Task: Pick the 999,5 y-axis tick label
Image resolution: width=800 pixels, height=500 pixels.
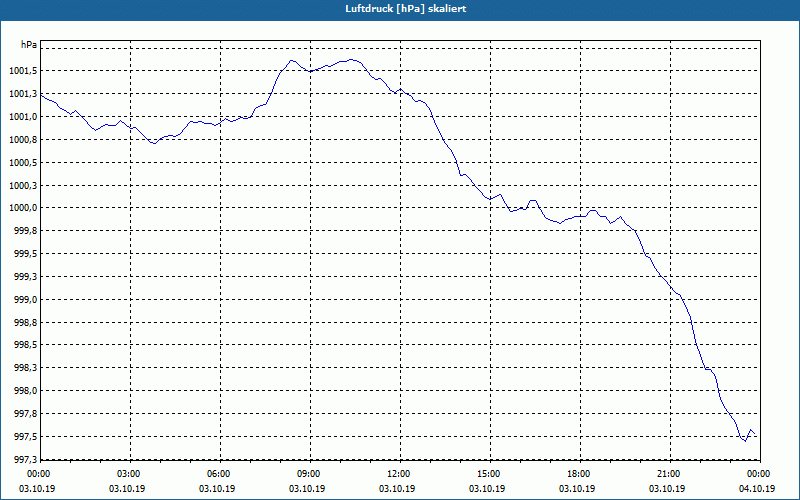Action: pyautogui.click(x=26, y=254)
